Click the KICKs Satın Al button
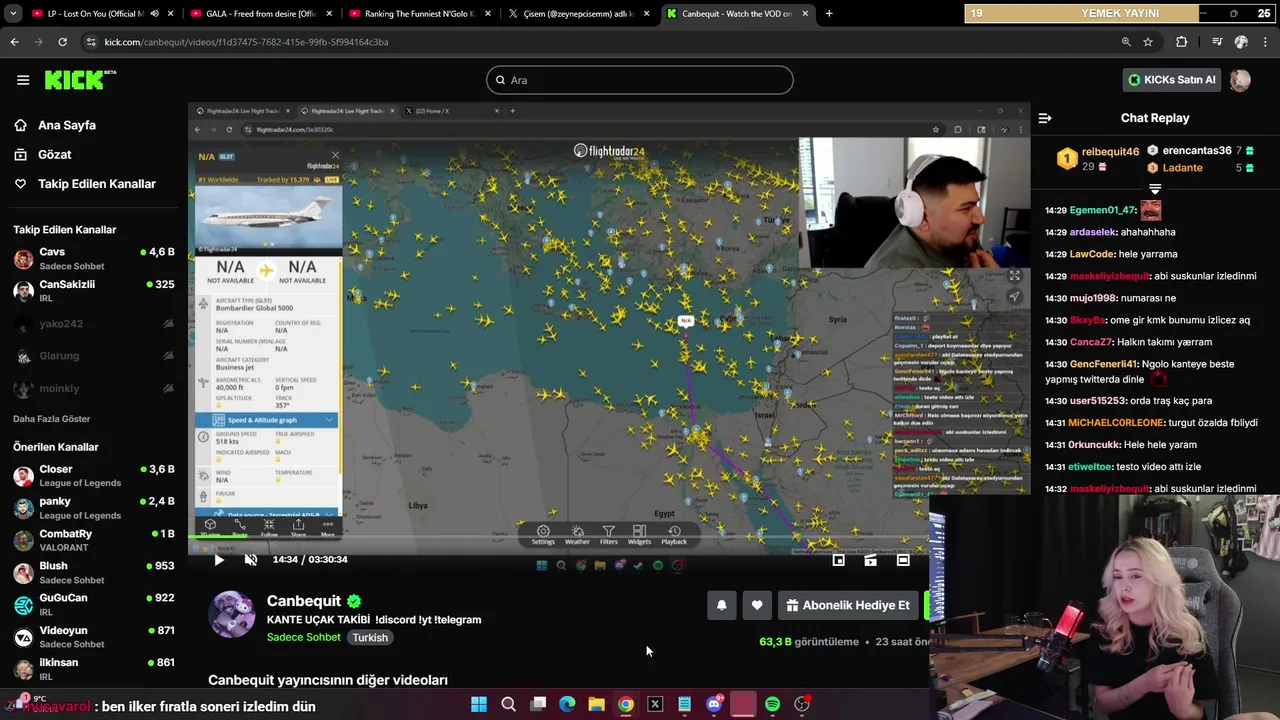The width and height of the screenshot is (1280, 720). [1172, 80]
